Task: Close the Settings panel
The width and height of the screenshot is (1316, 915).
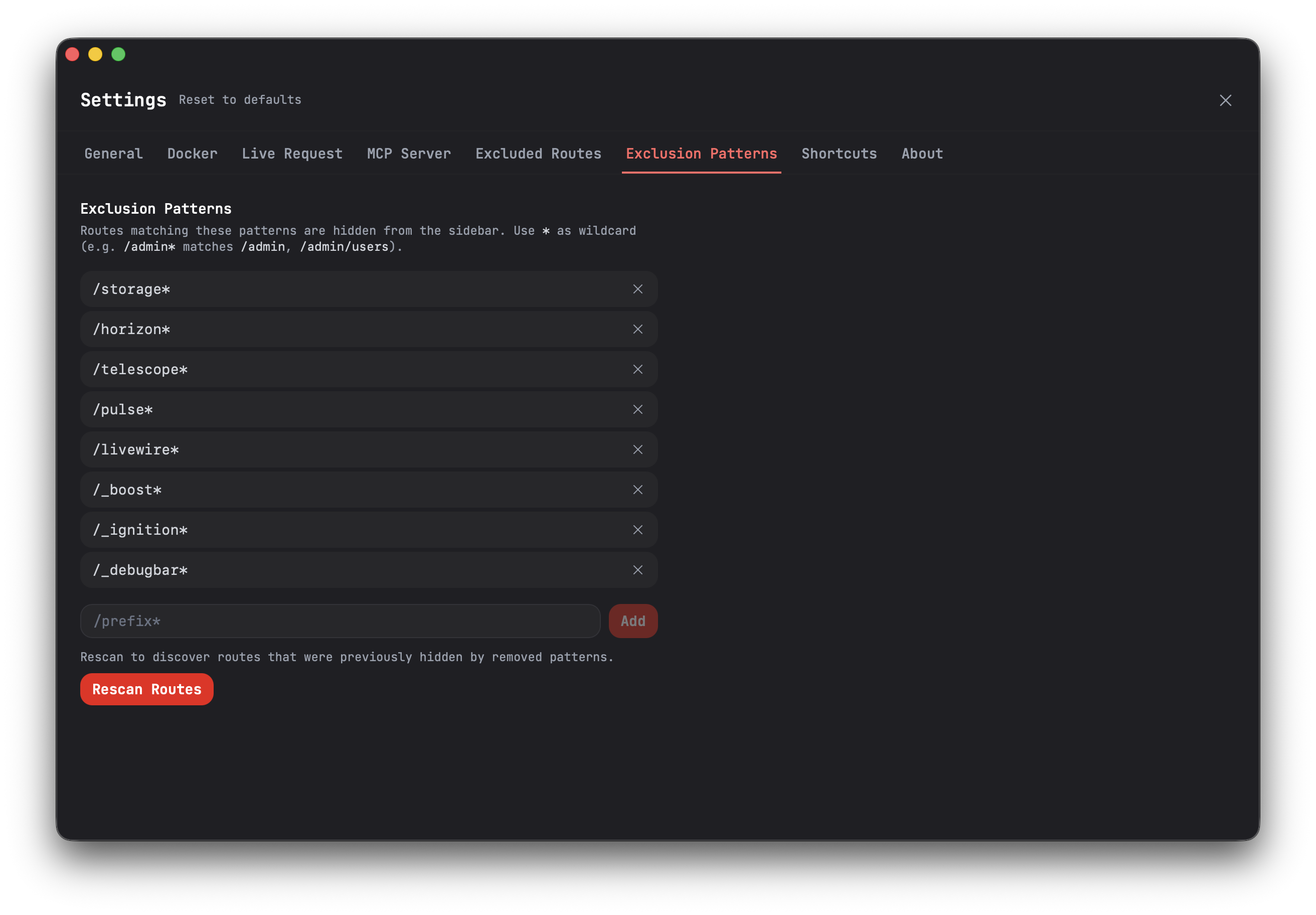Action: [x=1225, y=100]
